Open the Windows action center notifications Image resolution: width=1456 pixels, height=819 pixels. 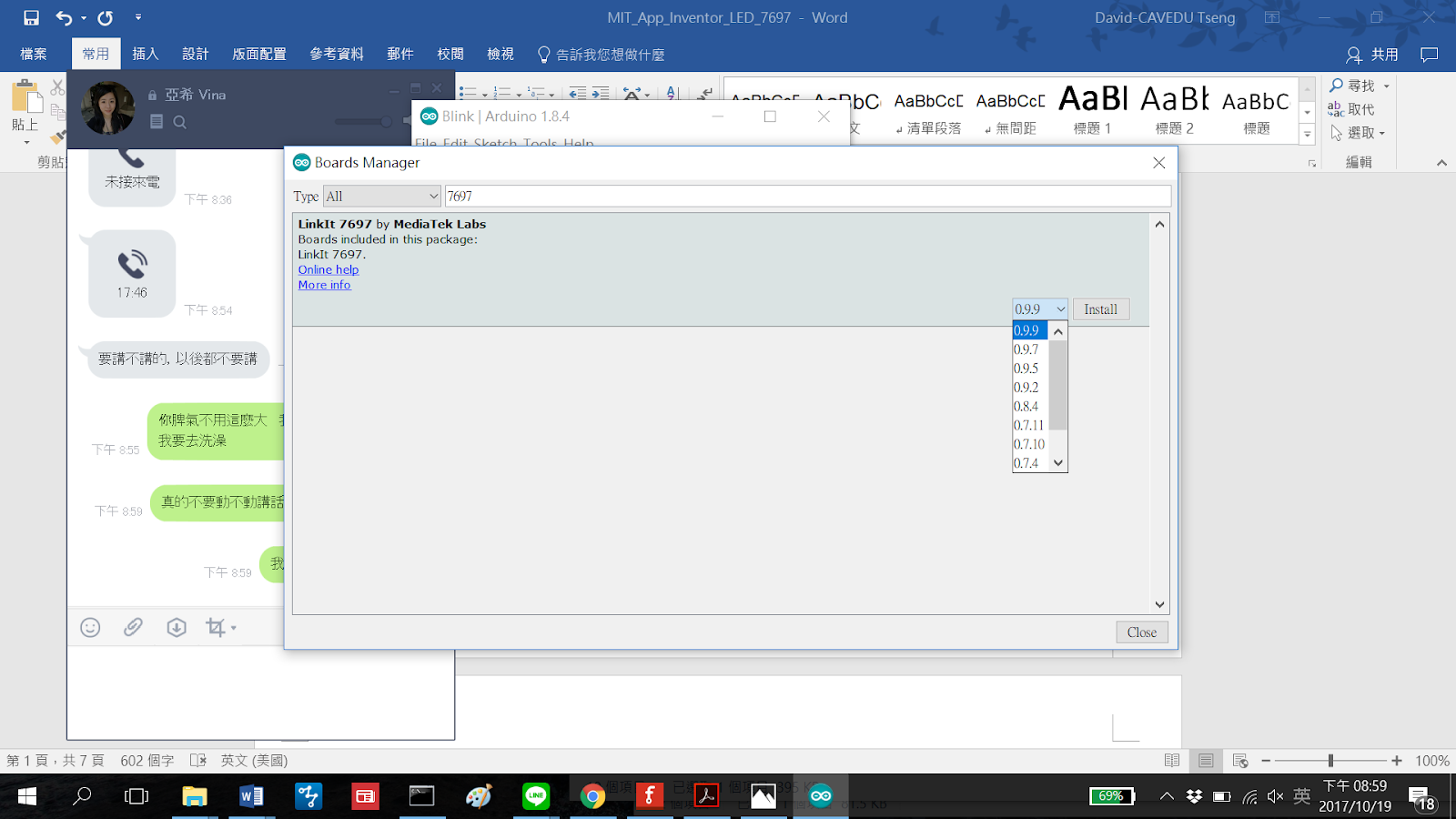(x=1422, y=798)
